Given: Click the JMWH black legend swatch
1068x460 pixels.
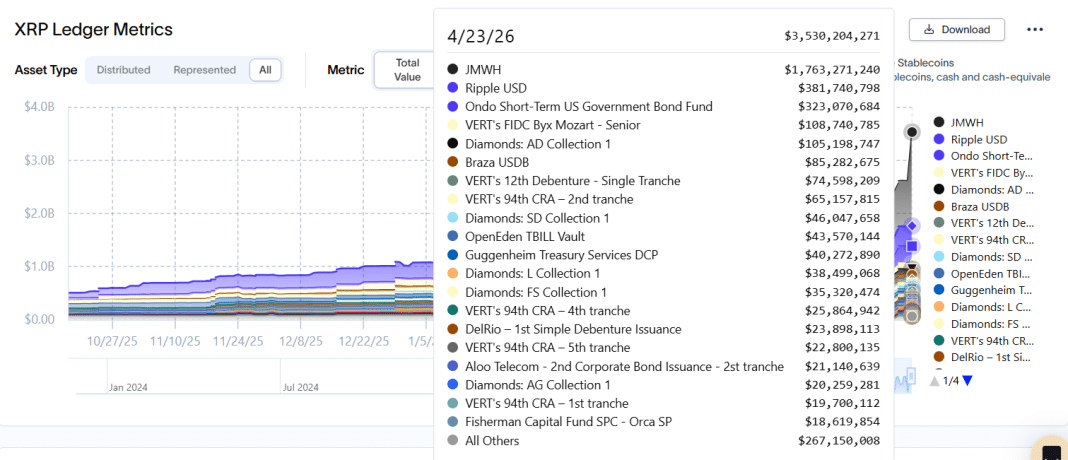Looking at the screenshot, I should tap(938, 122).
